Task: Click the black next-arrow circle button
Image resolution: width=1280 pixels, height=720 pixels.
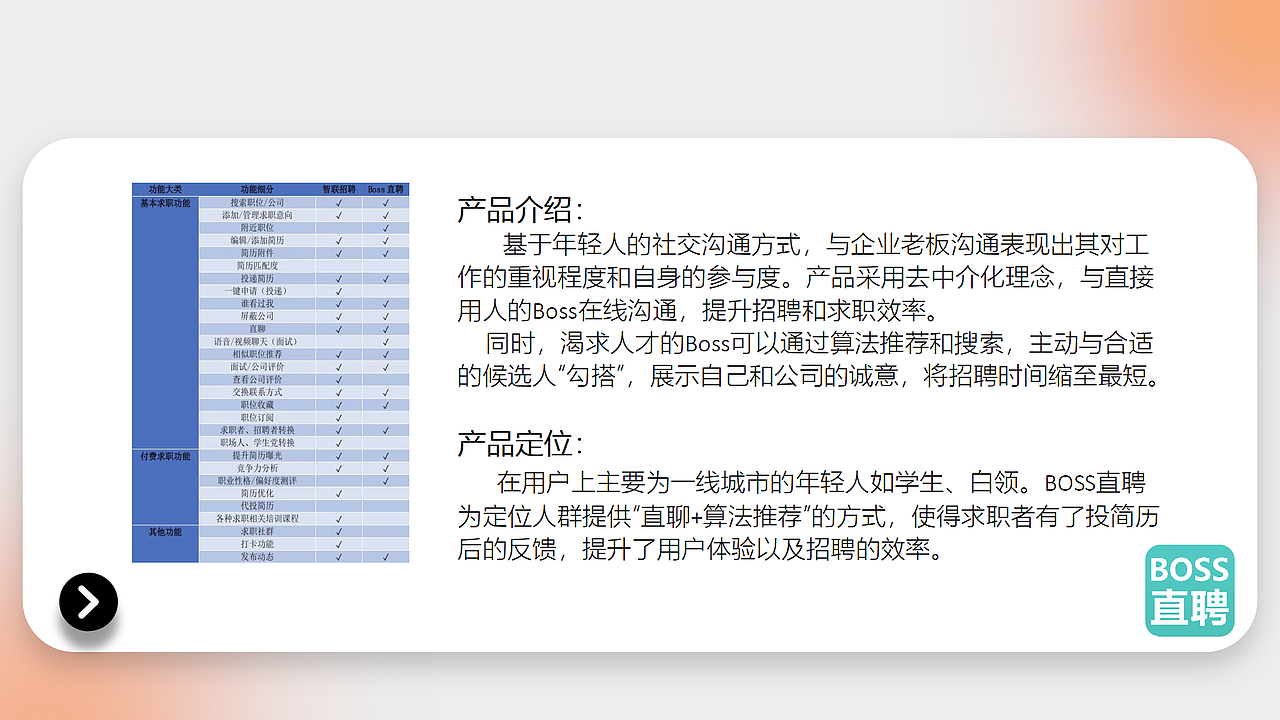Action: click(88, 601)
